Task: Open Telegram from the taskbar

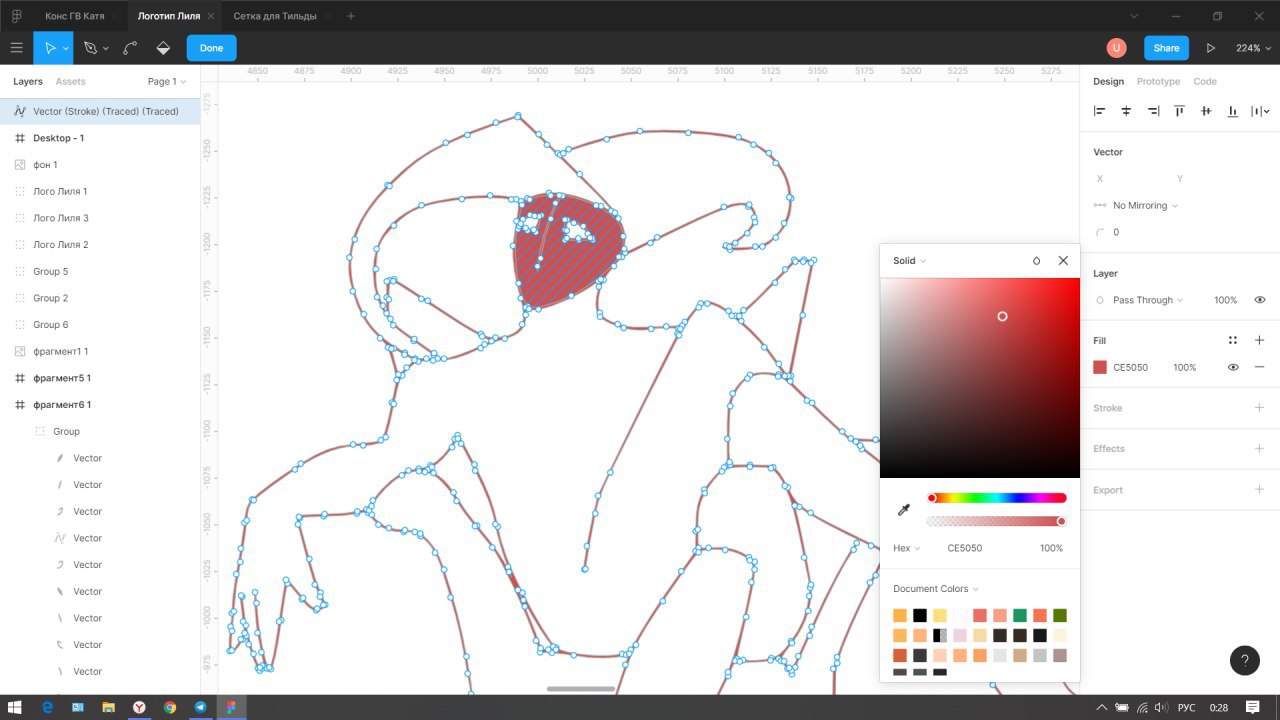Action: point(200,707)
